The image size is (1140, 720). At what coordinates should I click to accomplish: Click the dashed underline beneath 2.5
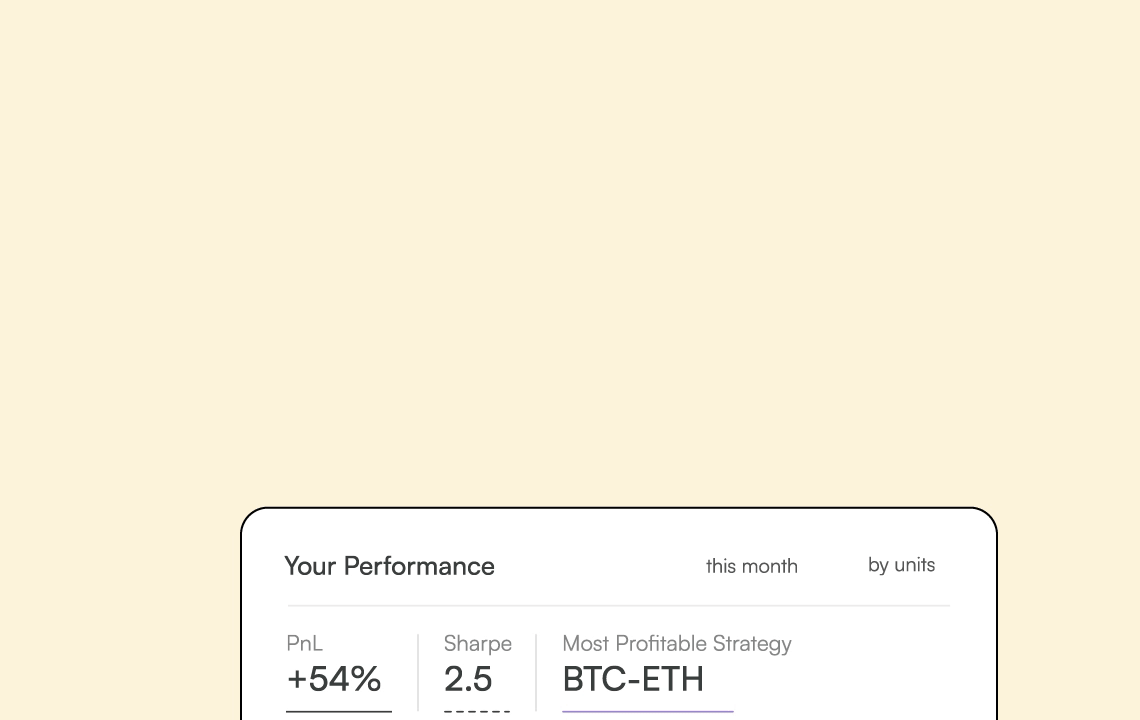click(477, 711)
